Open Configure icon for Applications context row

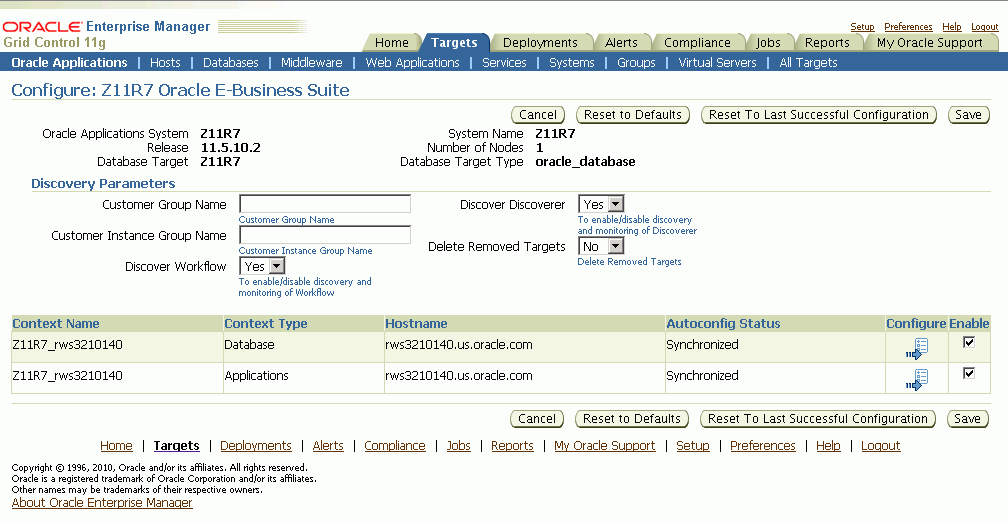917,379
